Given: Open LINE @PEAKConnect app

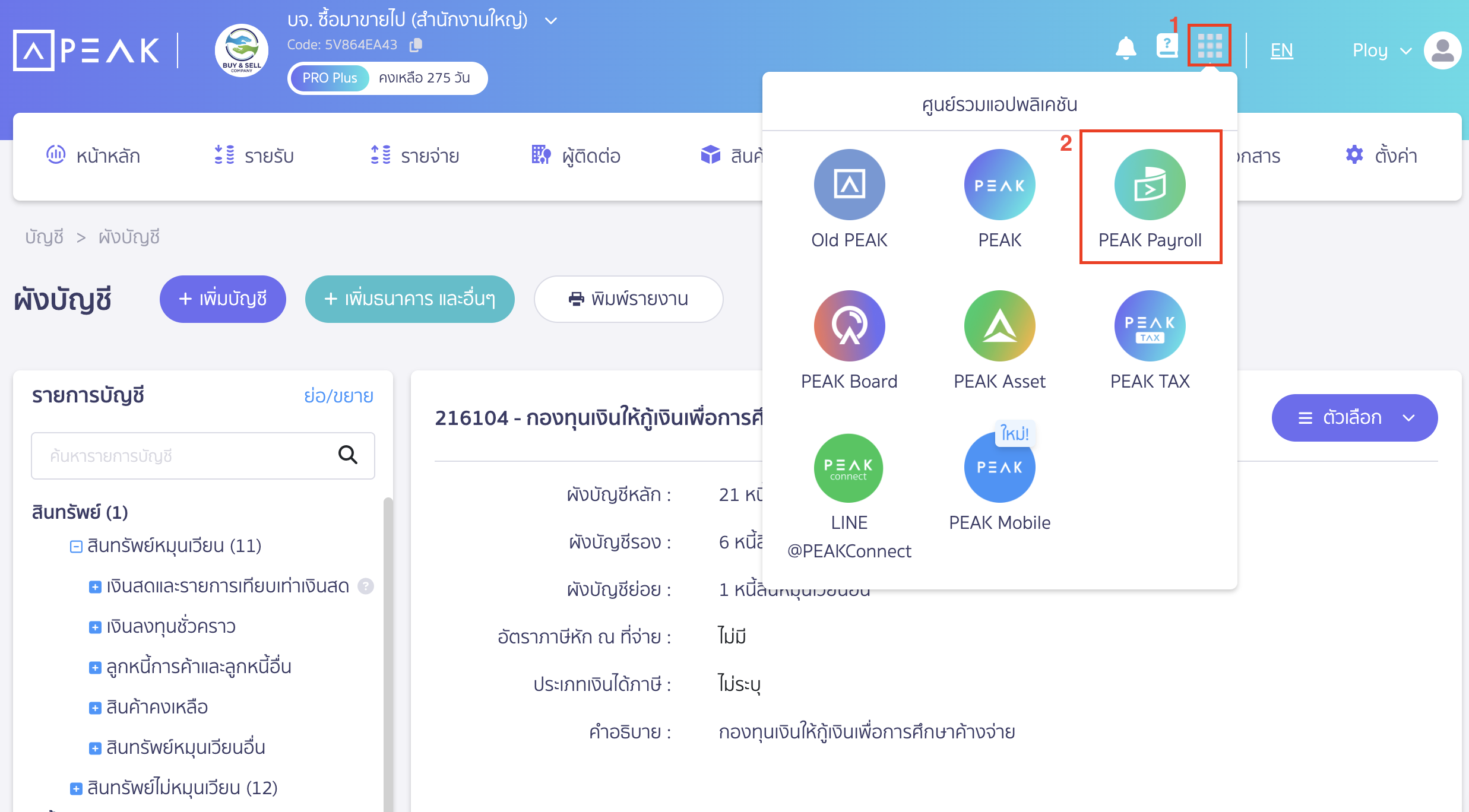Looking at the screenshot, I should [849, 497].
